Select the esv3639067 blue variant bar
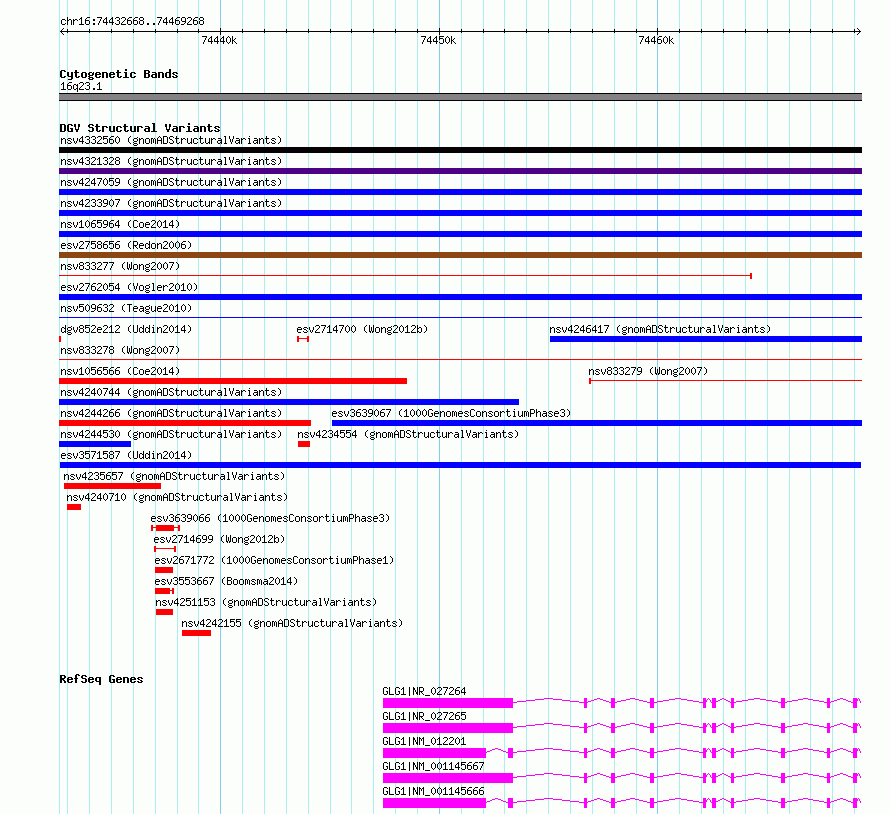The image size is (890, 814). [597, 423]
